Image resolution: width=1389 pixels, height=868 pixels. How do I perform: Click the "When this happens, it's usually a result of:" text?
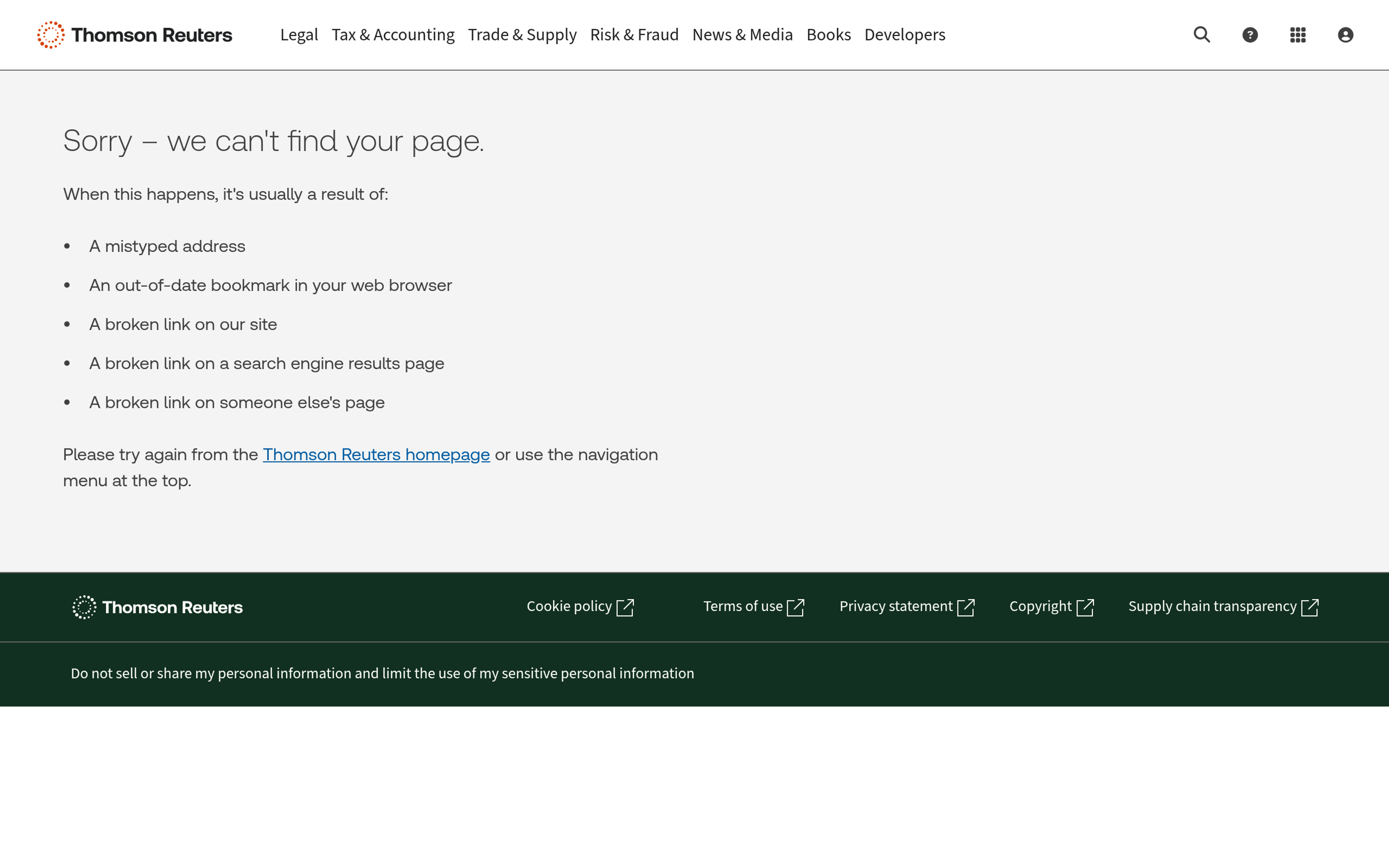(226, 194)
